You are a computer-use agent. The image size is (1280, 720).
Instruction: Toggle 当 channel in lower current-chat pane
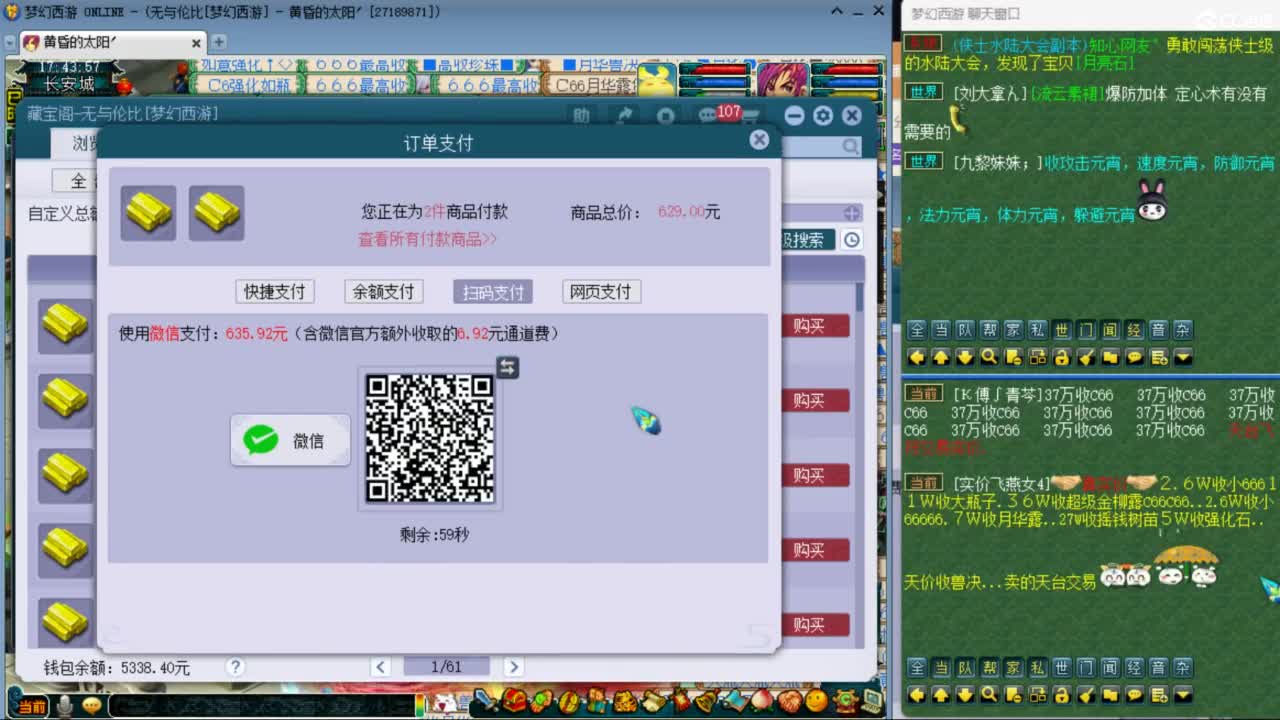tap(941, 667)
